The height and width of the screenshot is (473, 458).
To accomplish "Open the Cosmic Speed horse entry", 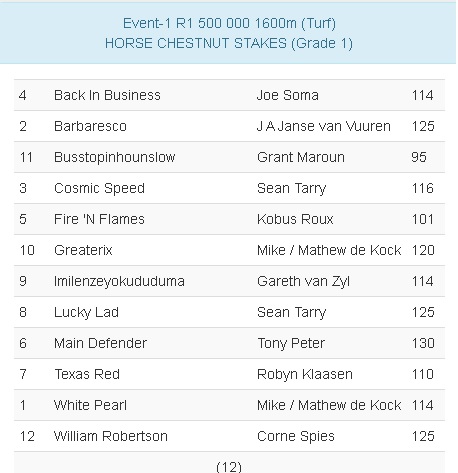I will coord(99,188).
